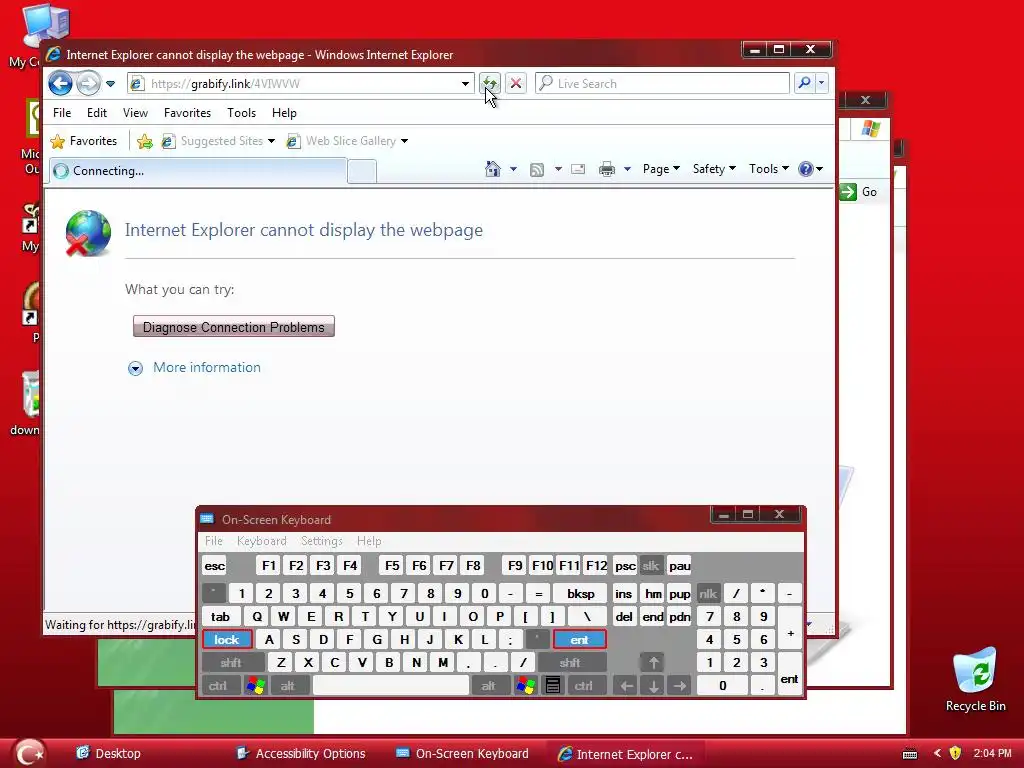
Task: Click the down arrow key on On-Screen Keyboard
Action: tap(652, 686)
